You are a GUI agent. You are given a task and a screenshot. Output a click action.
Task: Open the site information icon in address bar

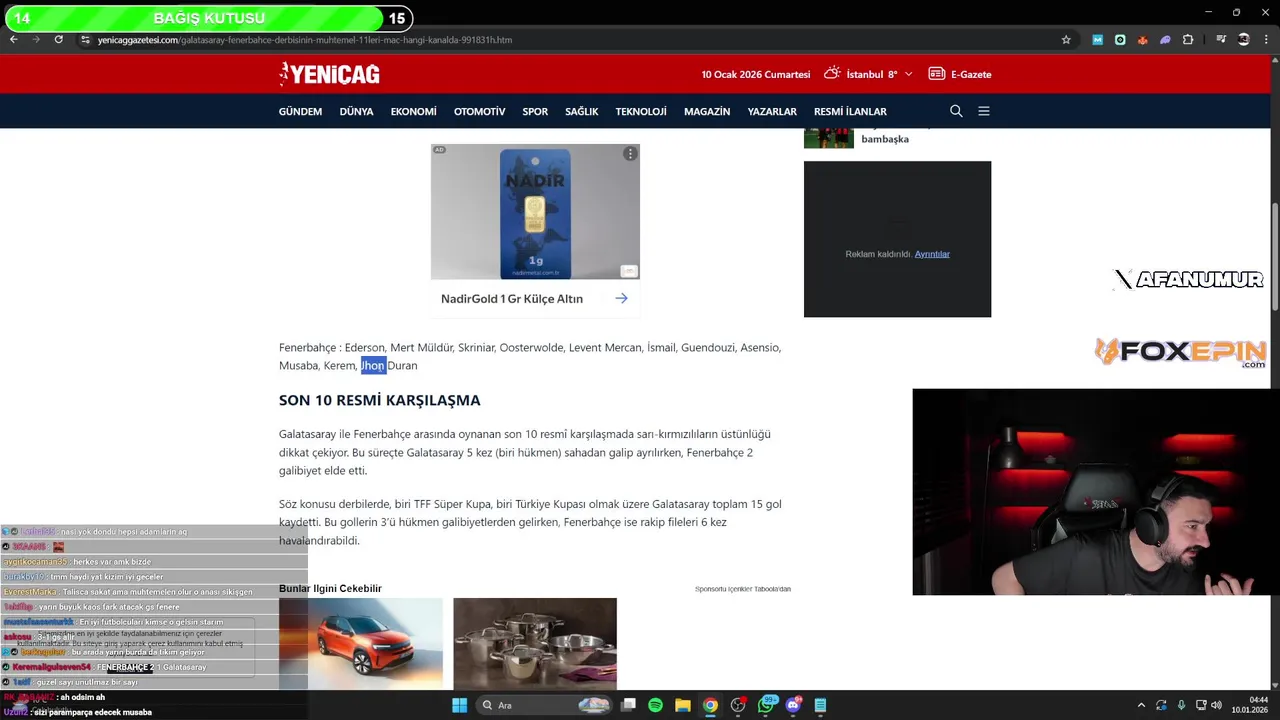[x=85, y=40]
